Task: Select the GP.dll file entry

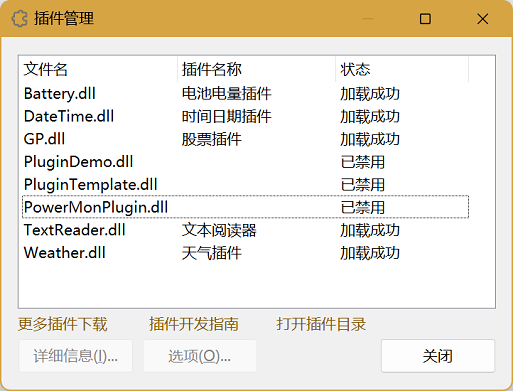Action: [x=44, y=139]
